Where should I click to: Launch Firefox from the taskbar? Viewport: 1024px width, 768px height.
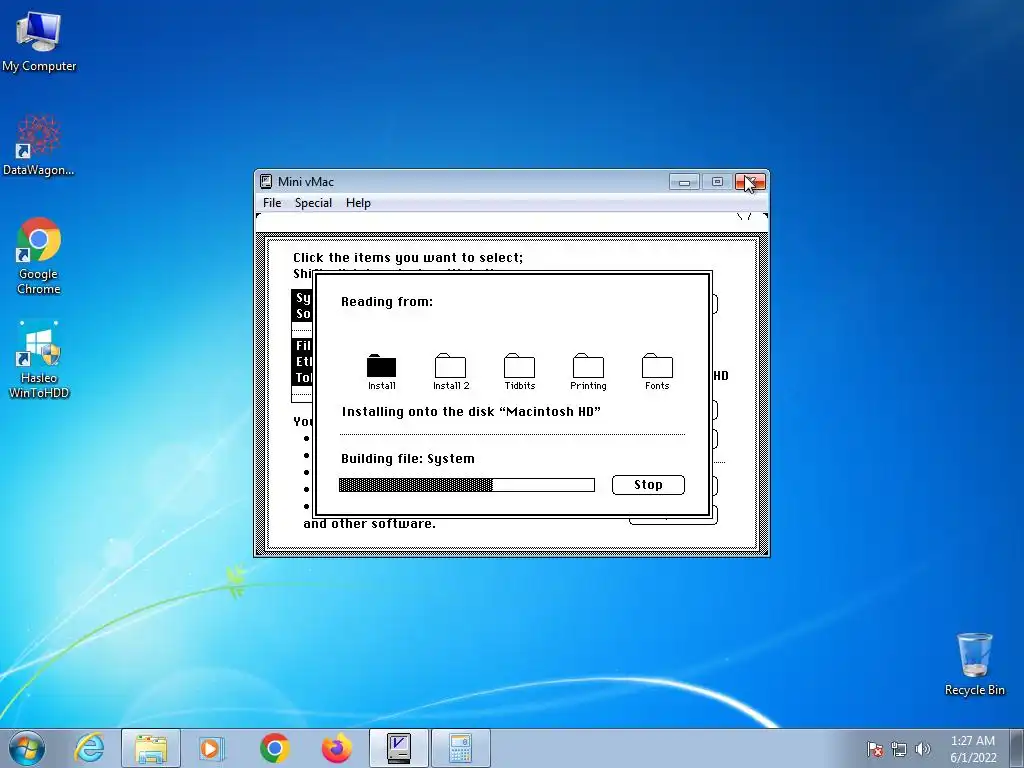[x=336, y=748]
